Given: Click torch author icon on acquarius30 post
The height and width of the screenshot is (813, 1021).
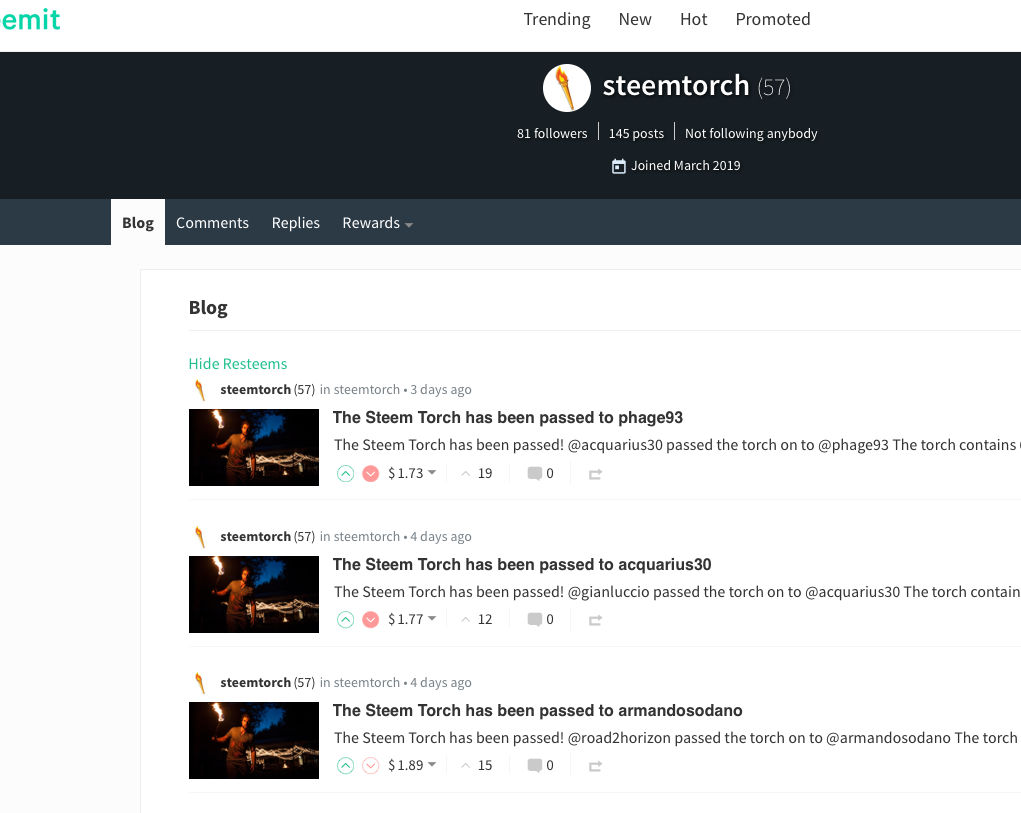Looking at the screenshot, I should pos(200,537).
